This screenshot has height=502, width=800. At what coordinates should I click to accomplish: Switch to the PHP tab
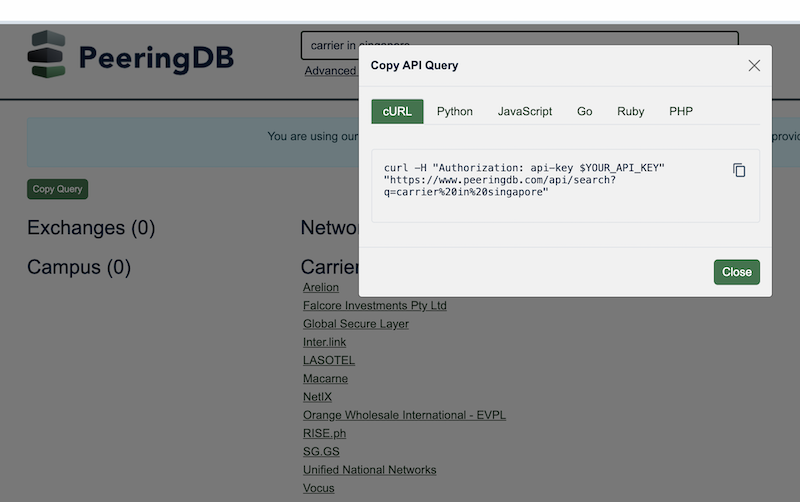coord(681,111)
